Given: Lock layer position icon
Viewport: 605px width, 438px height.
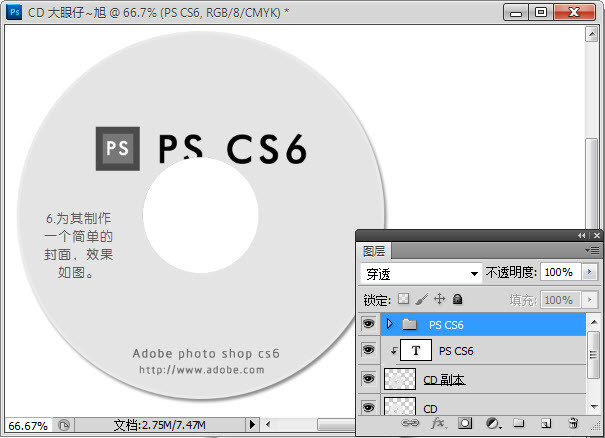Looking at the screenshot, I should pyautogui.click(x=439, y=299).
